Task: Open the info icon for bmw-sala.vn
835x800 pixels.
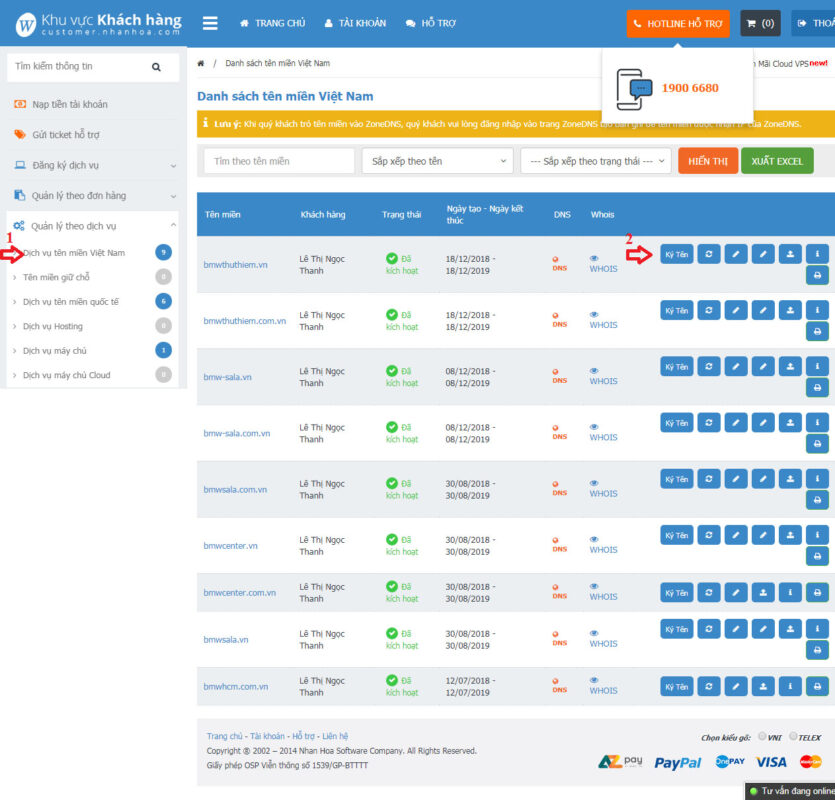Action: 817,366
